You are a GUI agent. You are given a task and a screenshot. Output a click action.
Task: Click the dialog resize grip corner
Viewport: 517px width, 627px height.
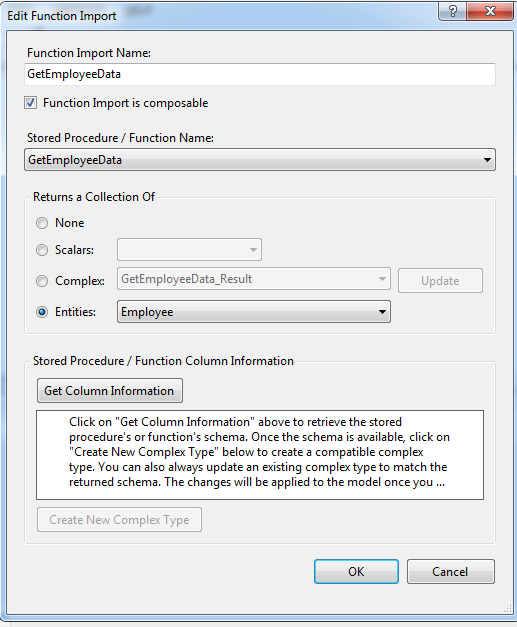(x=507, y=609)
